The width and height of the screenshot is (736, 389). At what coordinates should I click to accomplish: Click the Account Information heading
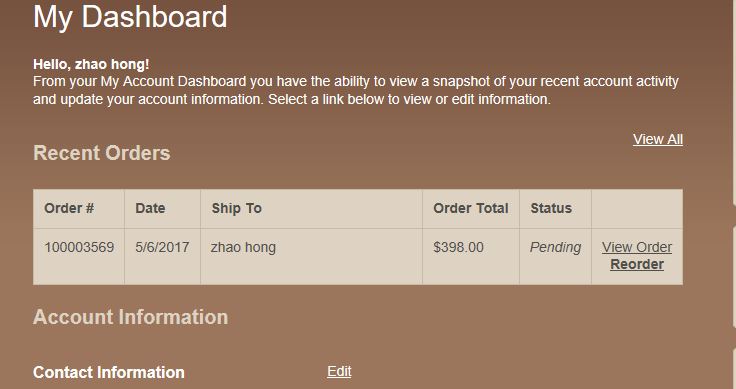(130, 317)
